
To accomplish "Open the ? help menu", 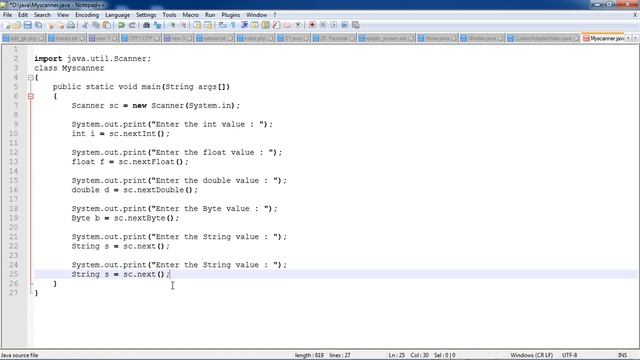I will coord(275,15).
